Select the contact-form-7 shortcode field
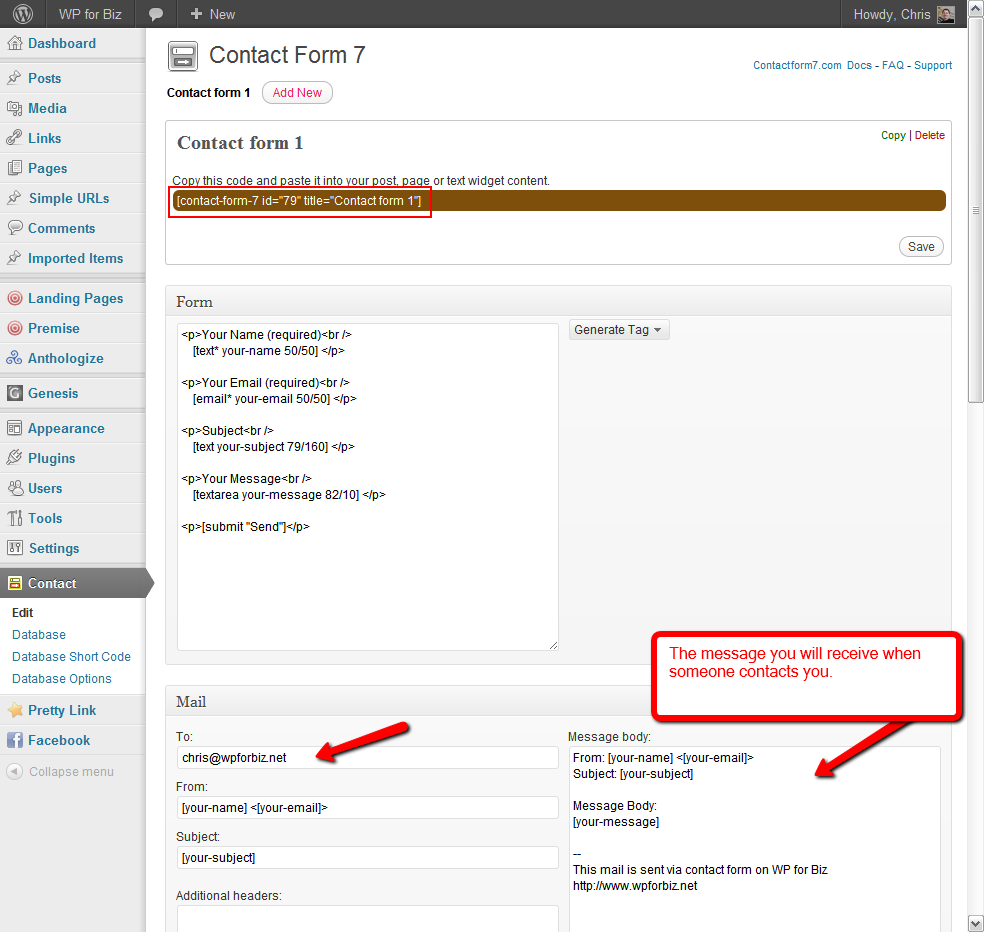Screen dimensions: 984x932 tap(559, 201)
